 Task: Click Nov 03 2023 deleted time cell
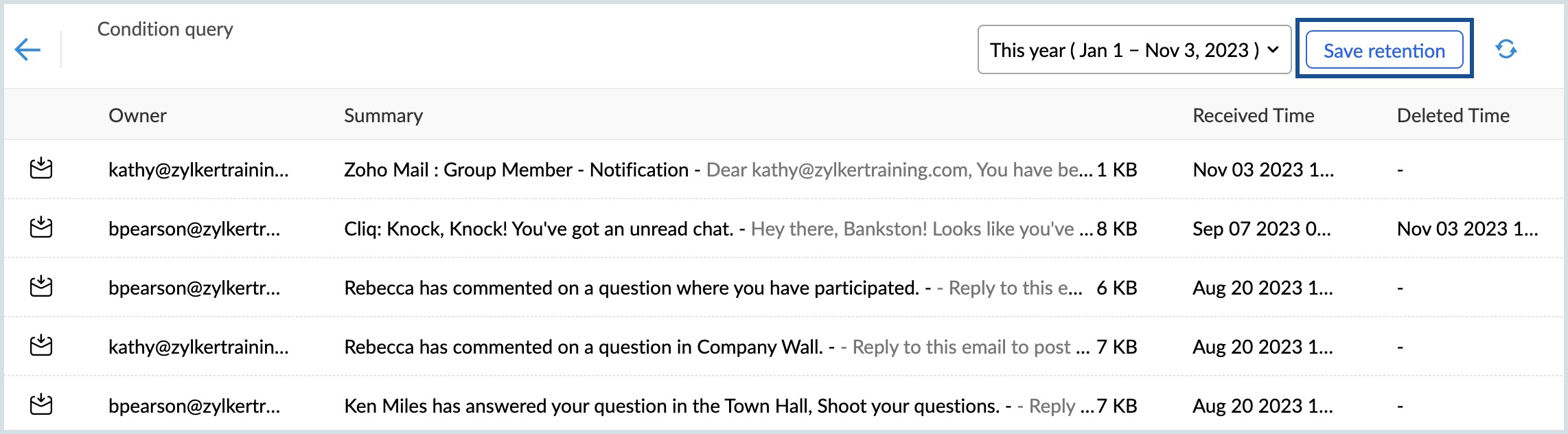click(x=1467, y=229)
